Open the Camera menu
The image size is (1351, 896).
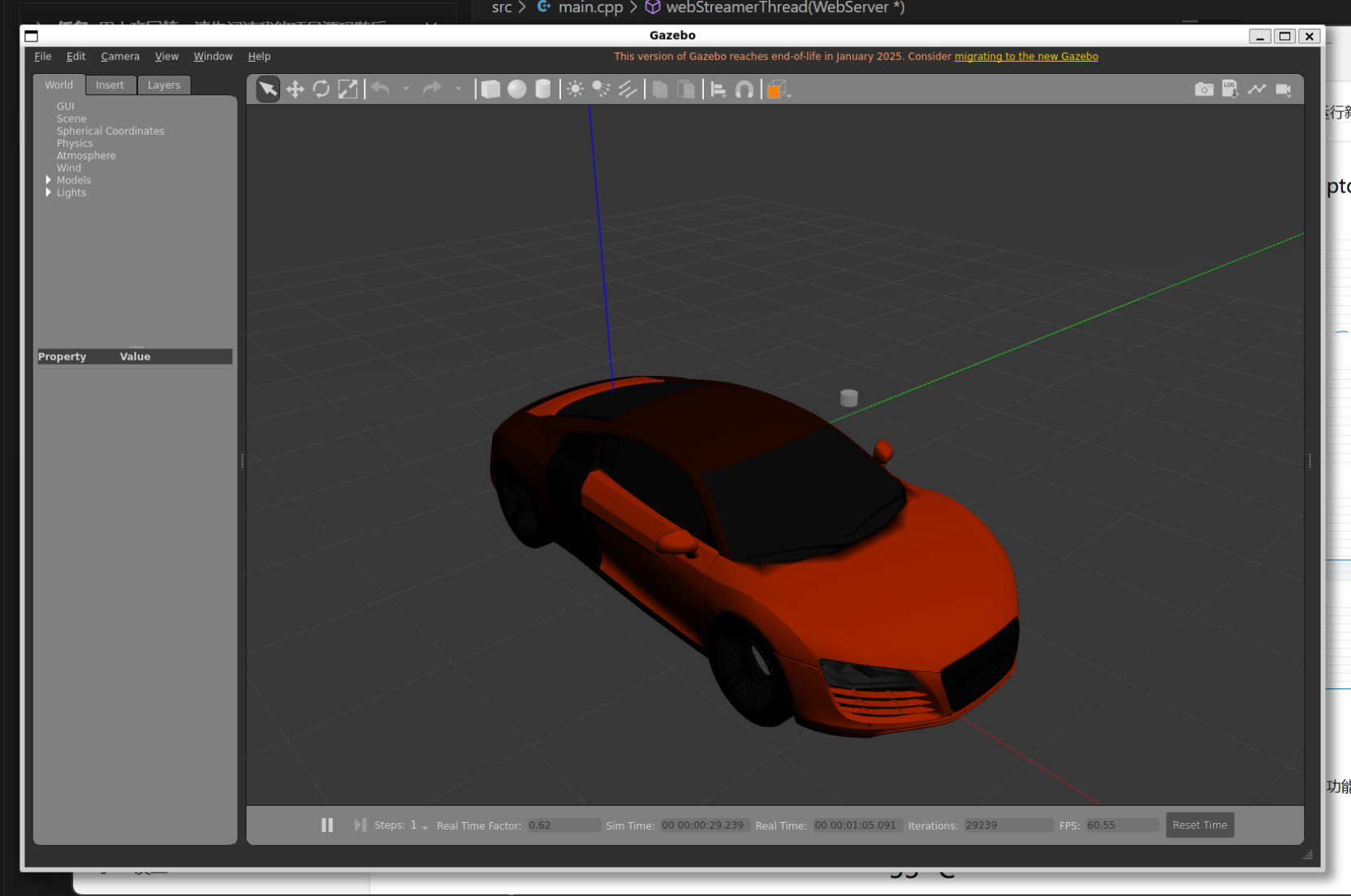(120, 57)
